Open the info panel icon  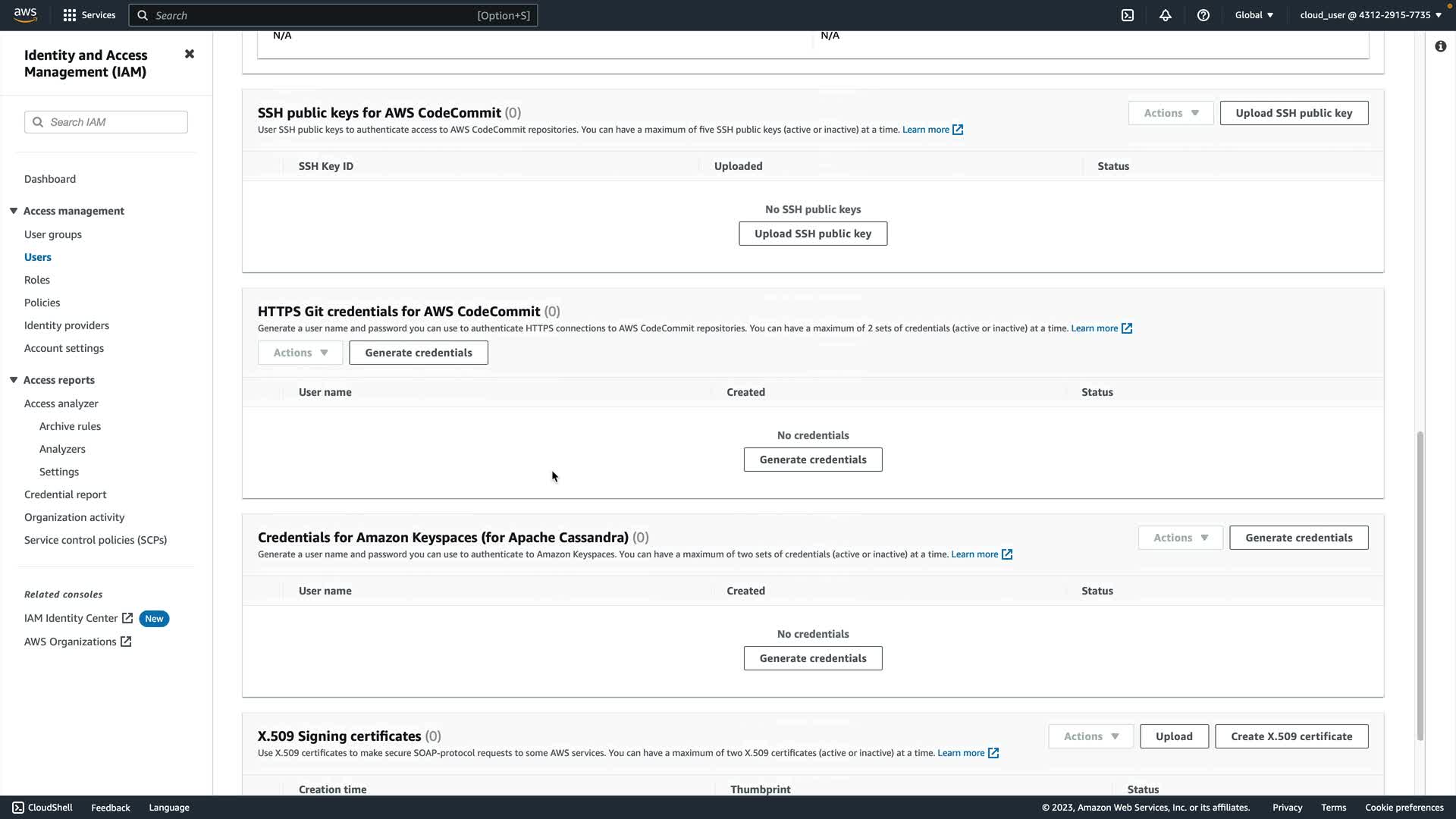pos(1440,47)
